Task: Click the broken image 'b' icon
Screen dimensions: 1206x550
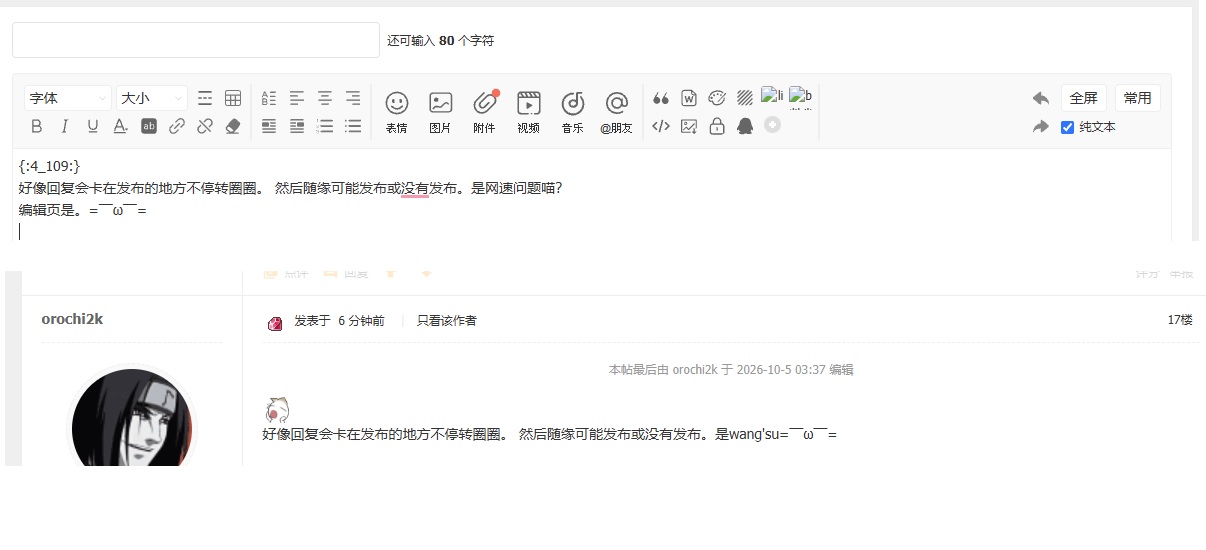Action: coord(800,96)
